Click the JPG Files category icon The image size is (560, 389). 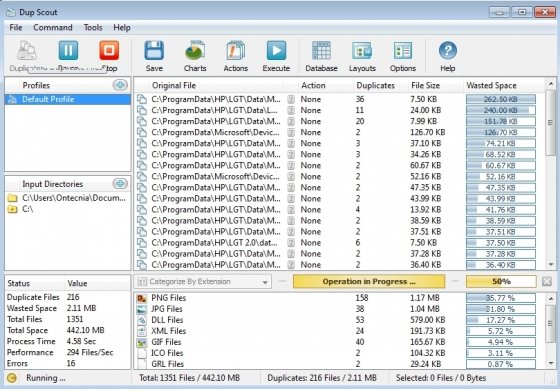142,309
